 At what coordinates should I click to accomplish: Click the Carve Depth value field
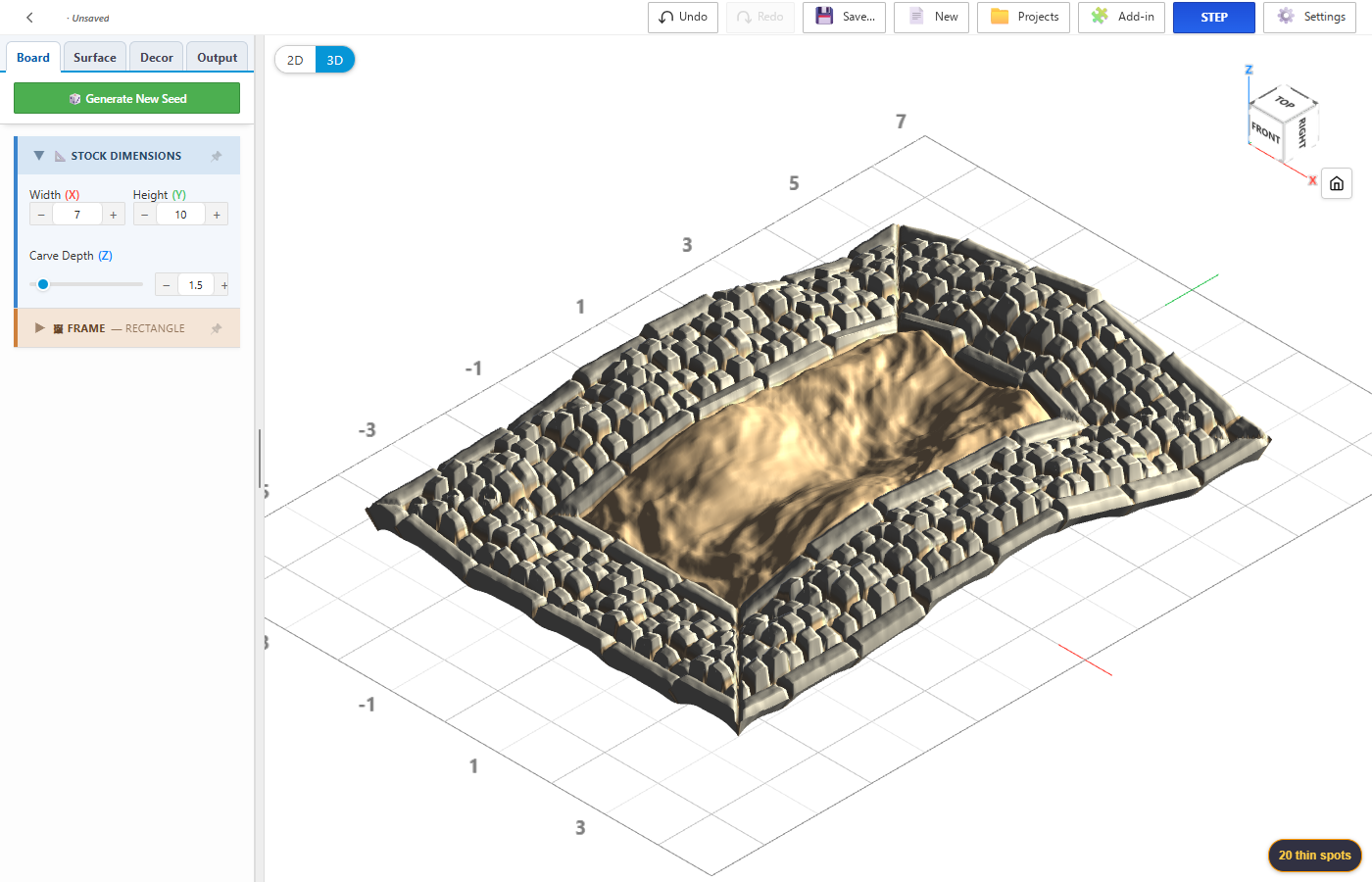click(196, 285)
